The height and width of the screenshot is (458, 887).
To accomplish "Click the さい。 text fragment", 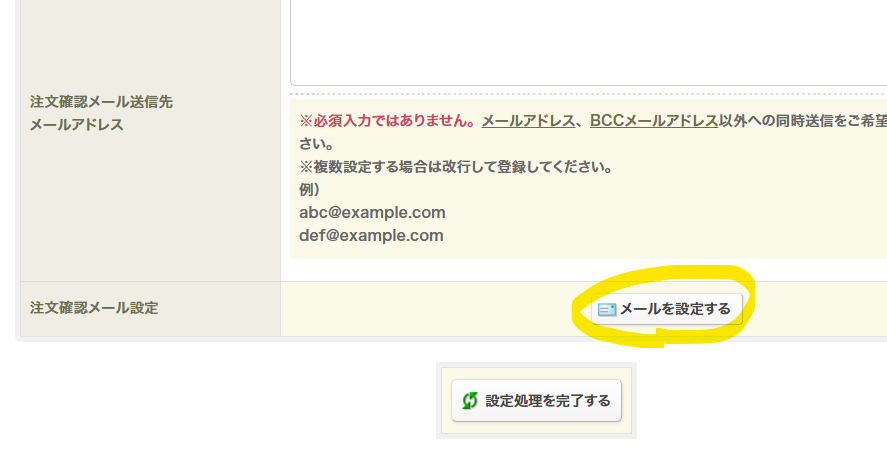I will [317, 144].
